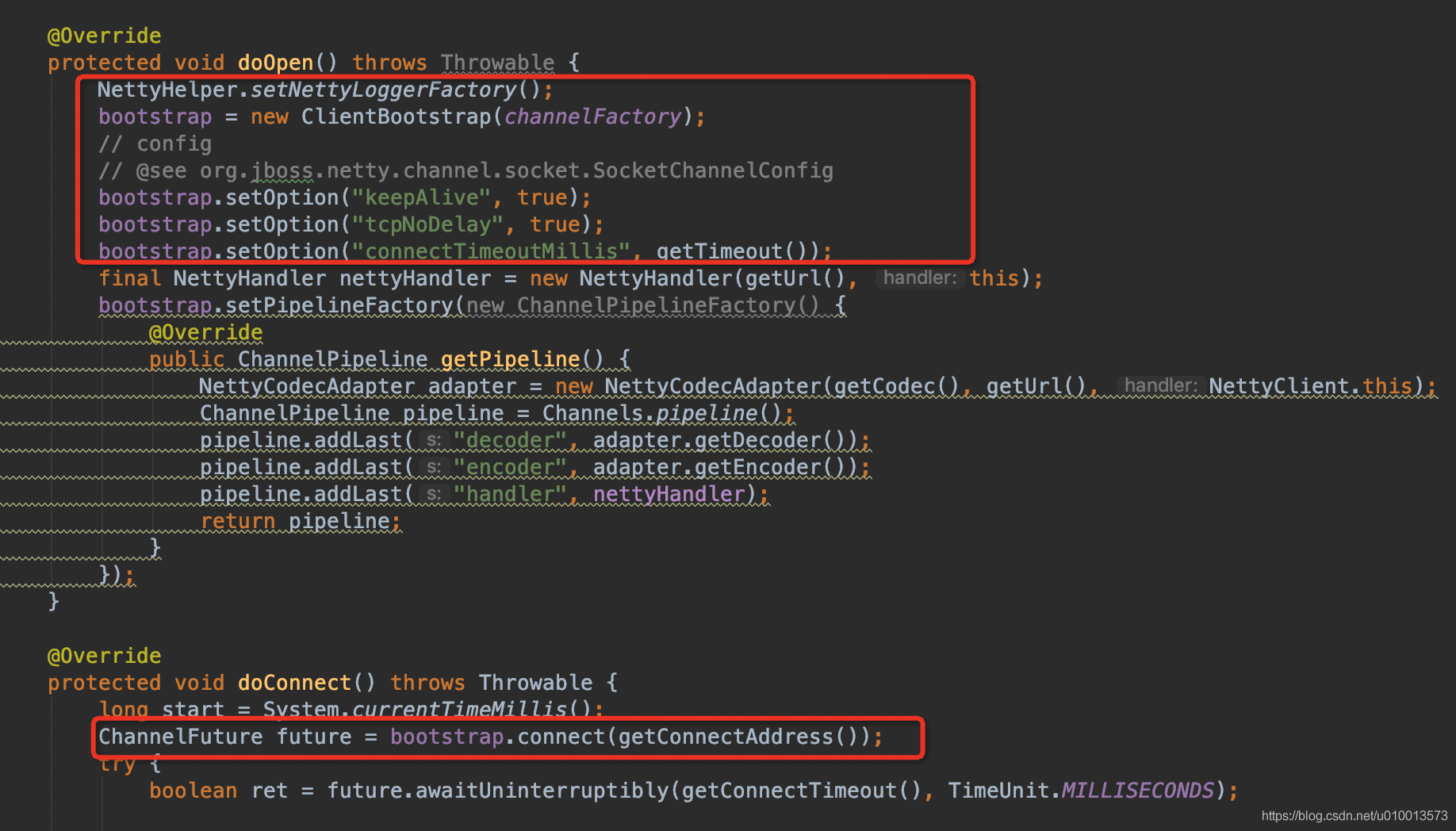Click the setPipelineFactory method call
The image size is (1456, 831).
(339, 305)
